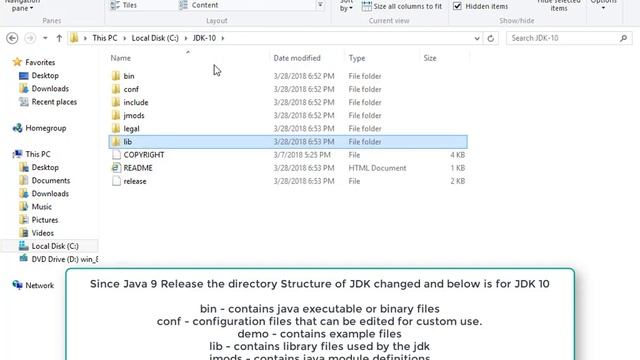Expand chevron after JDK-10 in path
Image resolution: width=640 pixels, height=360 pixels.
(223, 38)
